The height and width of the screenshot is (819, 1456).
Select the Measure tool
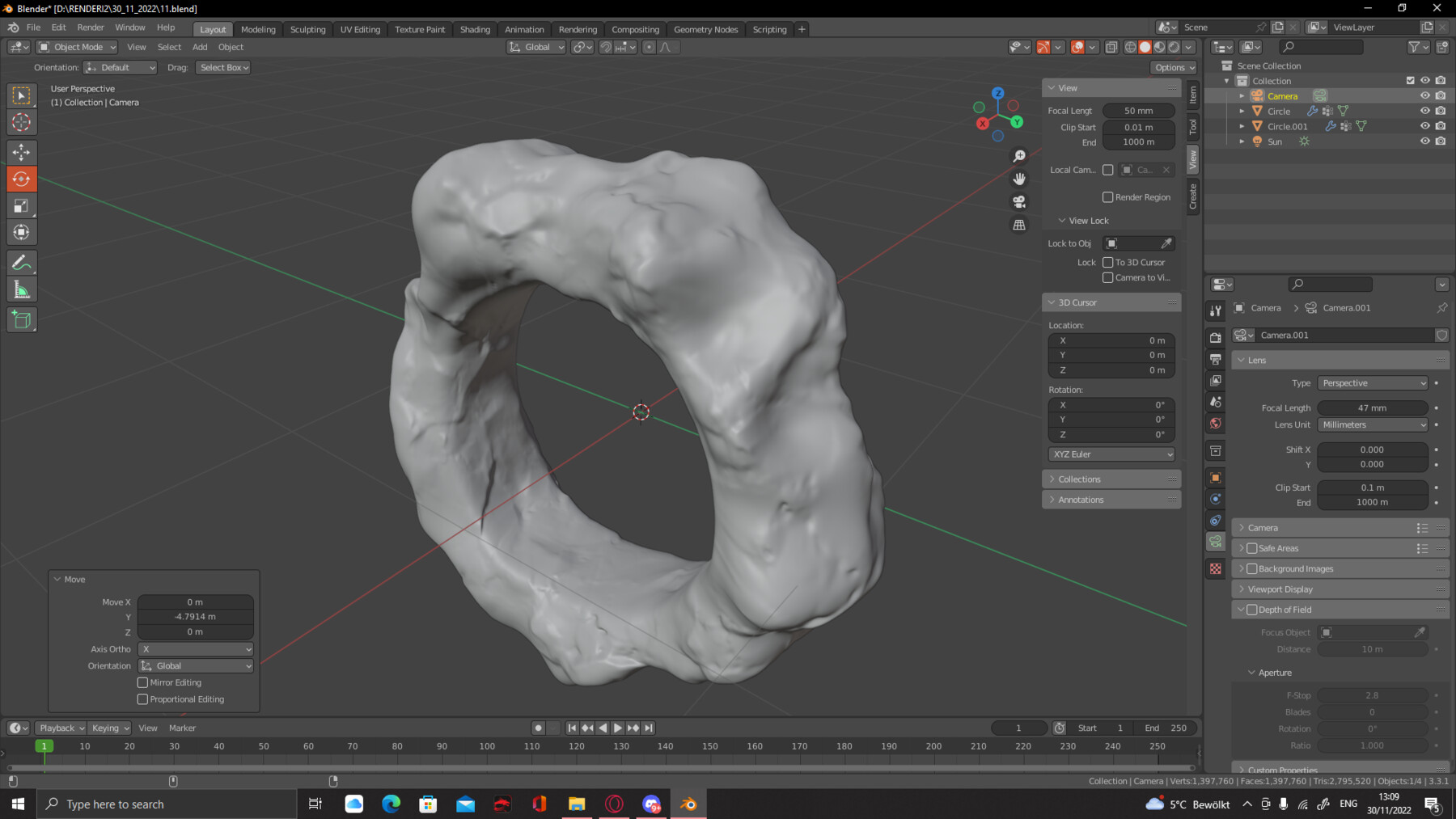(21, 289)
